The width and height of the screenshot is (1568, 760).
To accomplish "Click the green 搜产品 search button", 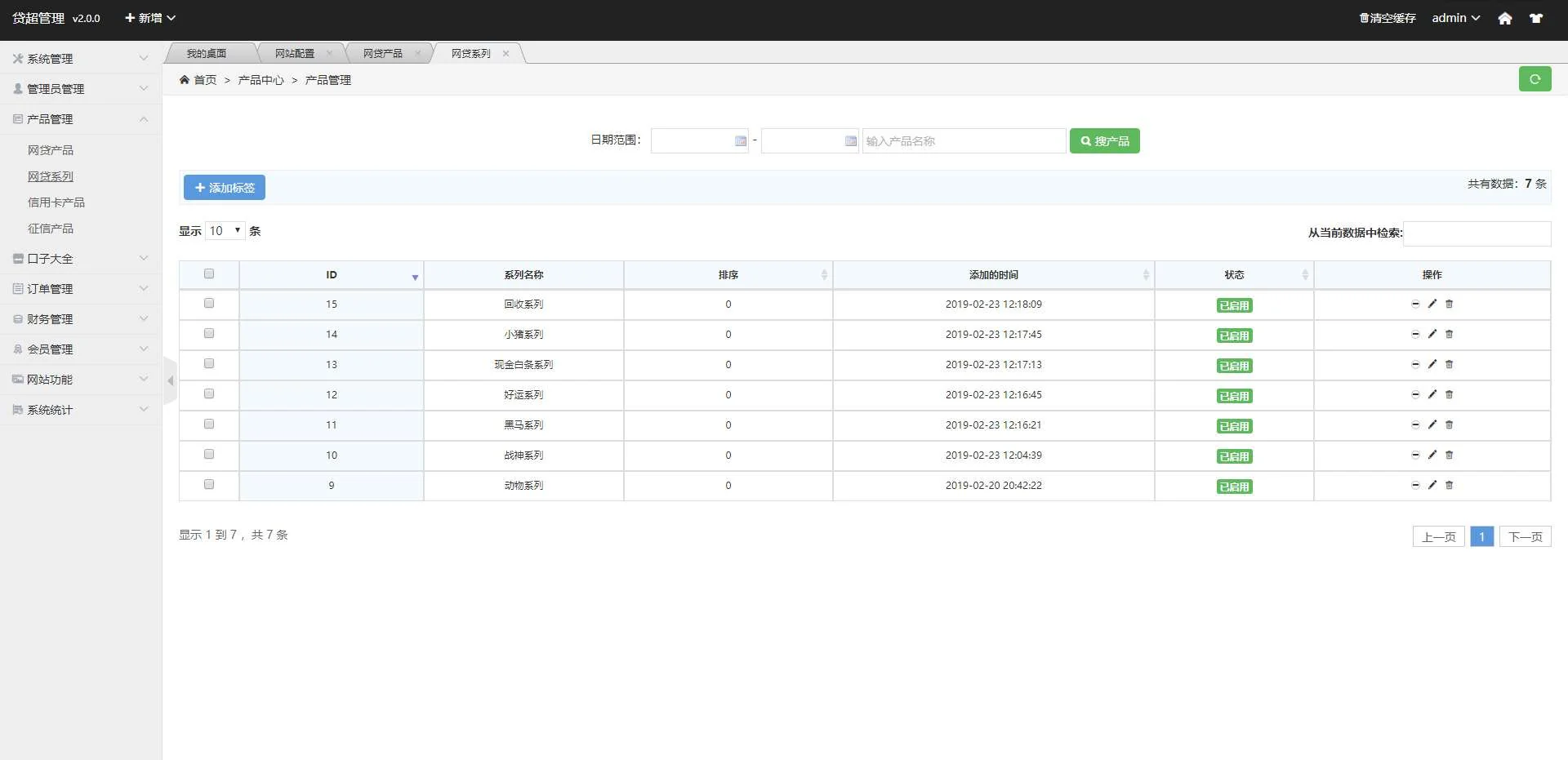I will [x=1104, y=141].
